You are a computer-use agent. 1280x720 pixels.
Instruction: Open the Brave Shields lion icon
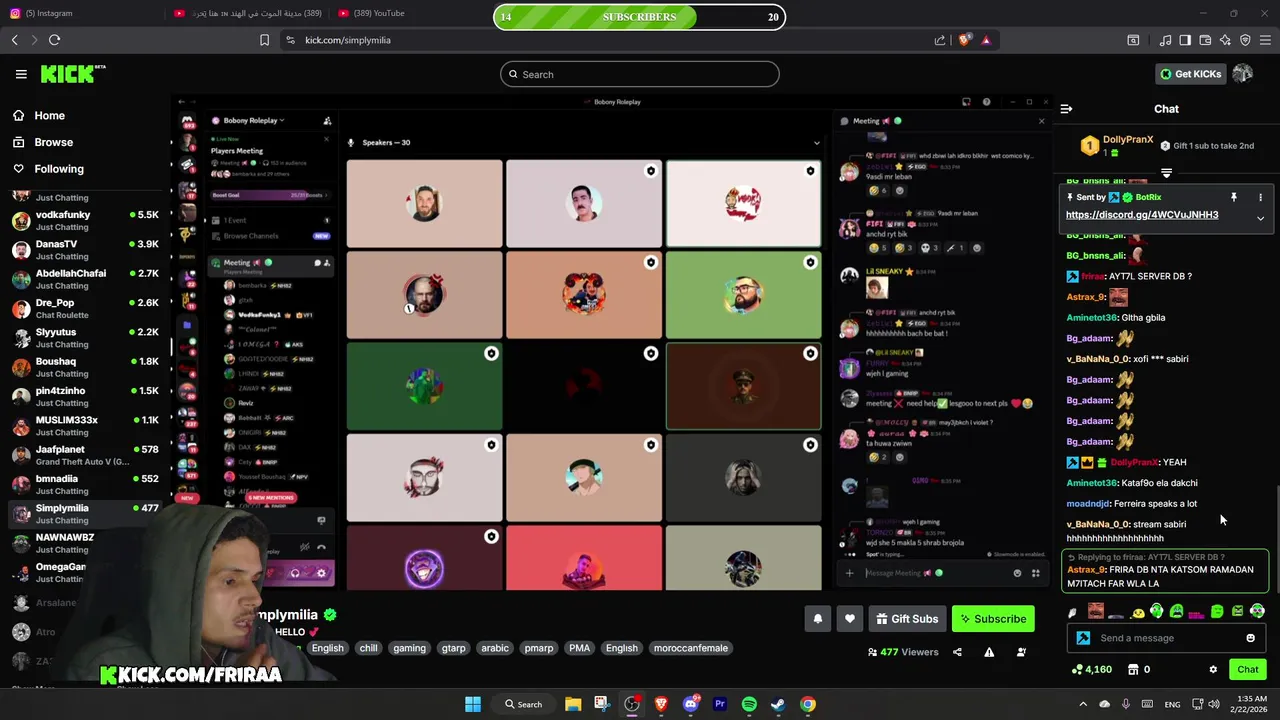(964, 40)
